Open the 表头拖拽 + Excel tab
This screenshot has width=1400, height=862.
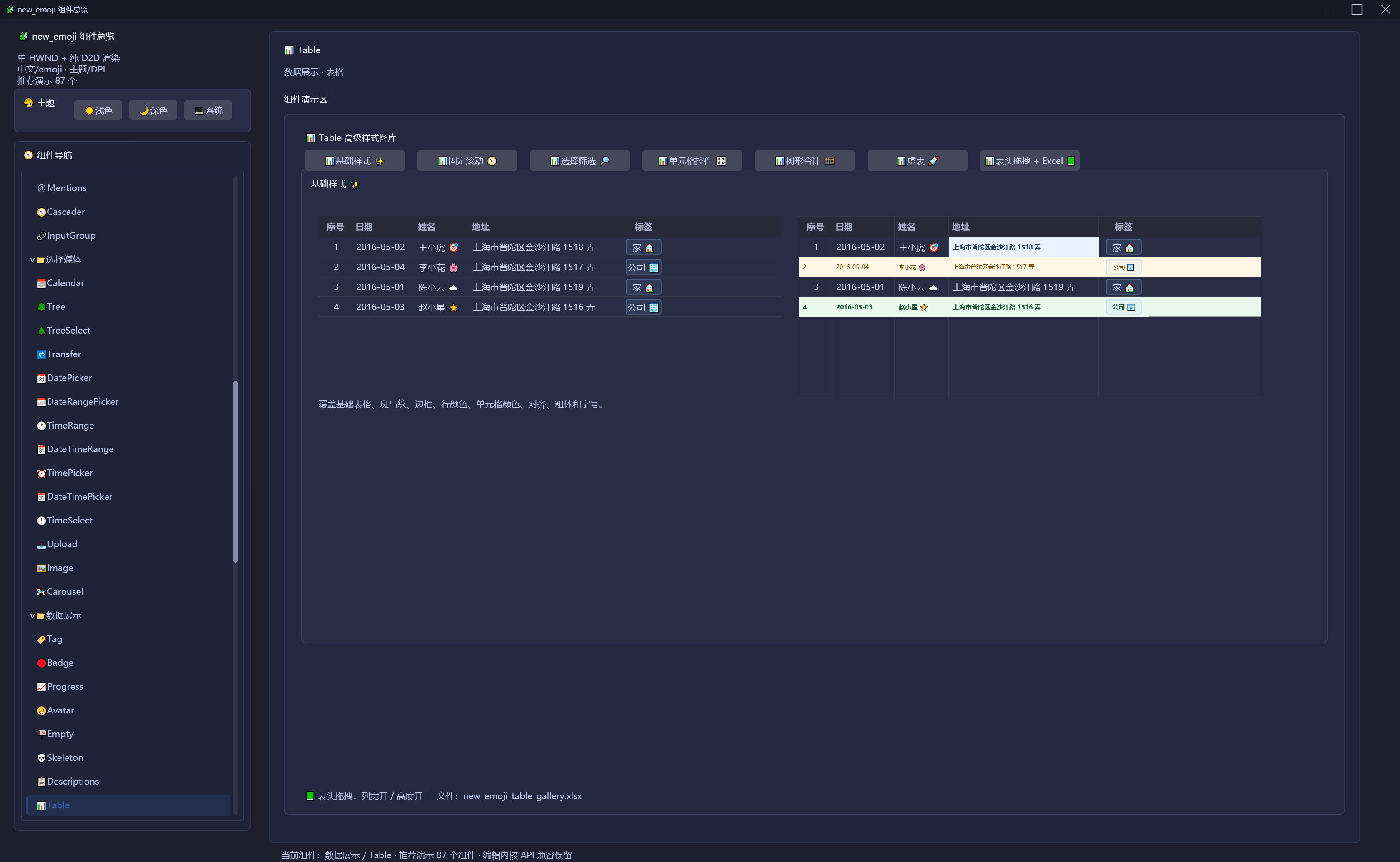pyautogui.click(x=1029, y=161)
